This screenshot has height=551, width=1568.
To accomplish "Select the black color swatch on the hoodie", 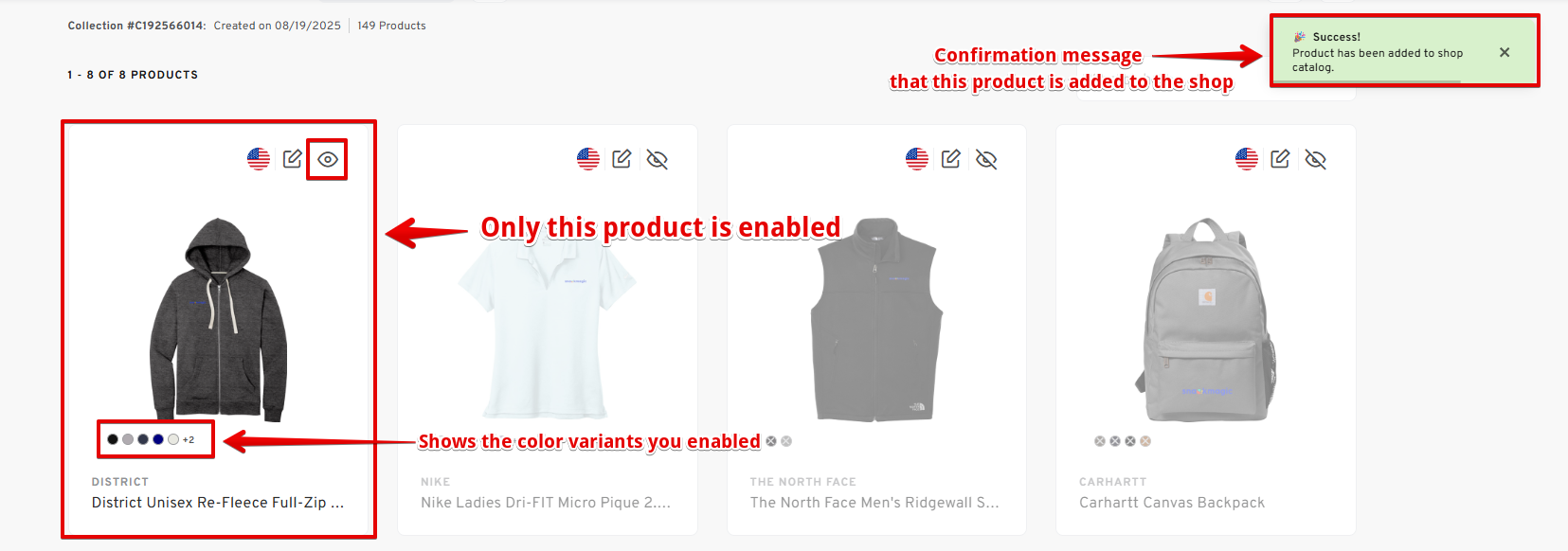I will point(113,439).
